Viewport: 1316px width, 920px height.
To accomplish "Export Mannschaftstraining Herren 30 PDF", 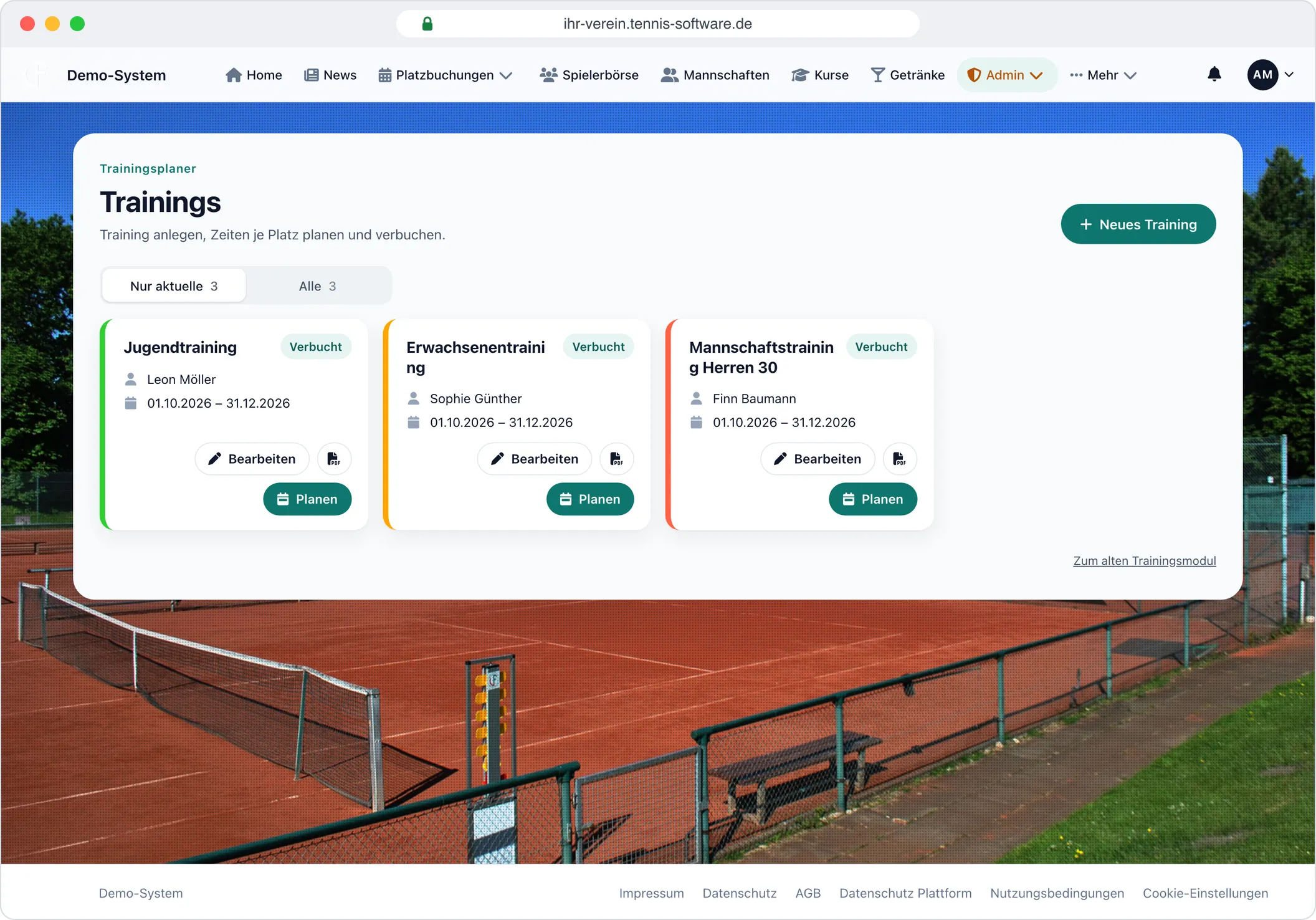I will point(900,459).
